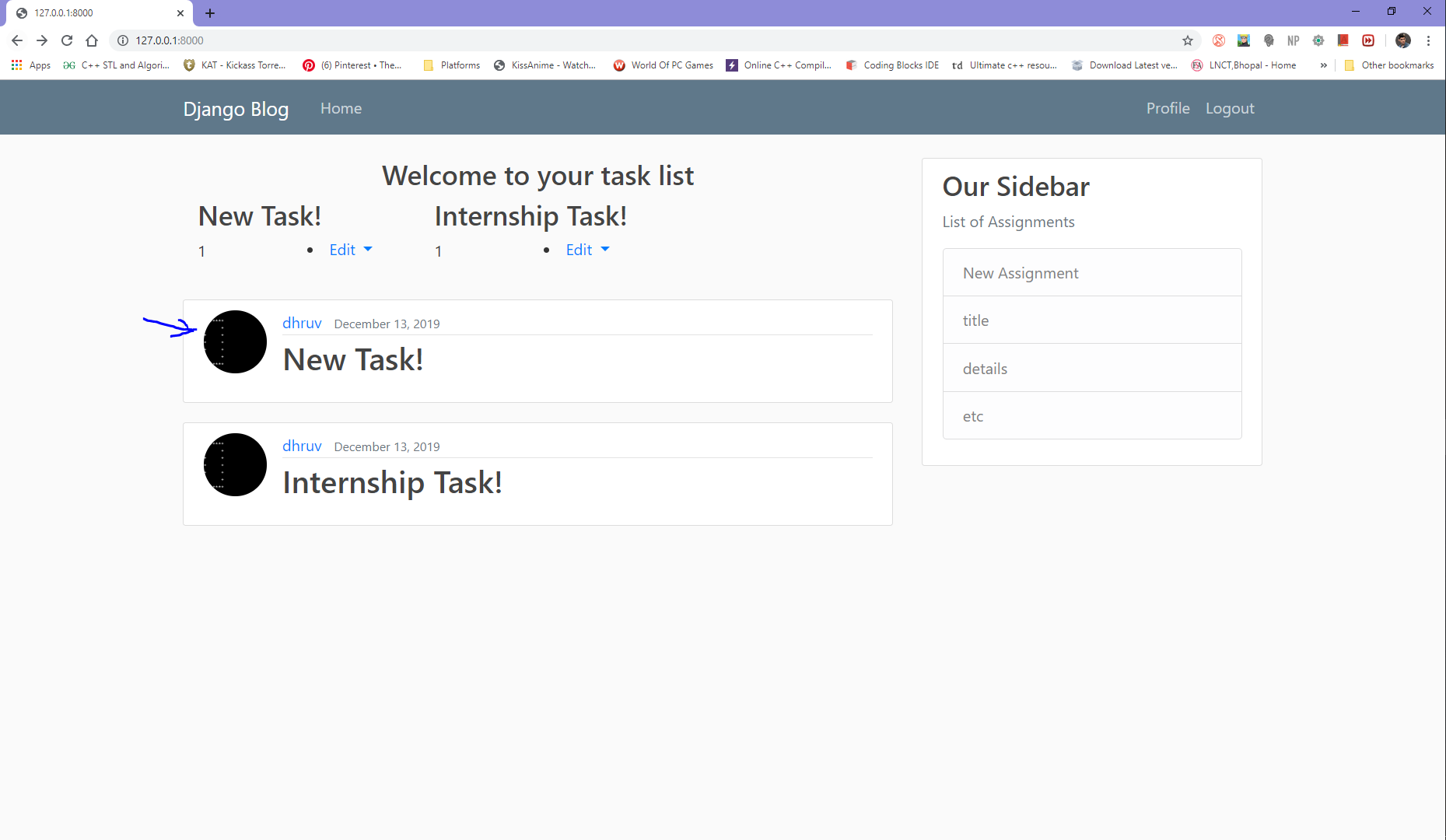Click the bookmark star icon
Screen dimensions: 1446x840
[1189, 40]
